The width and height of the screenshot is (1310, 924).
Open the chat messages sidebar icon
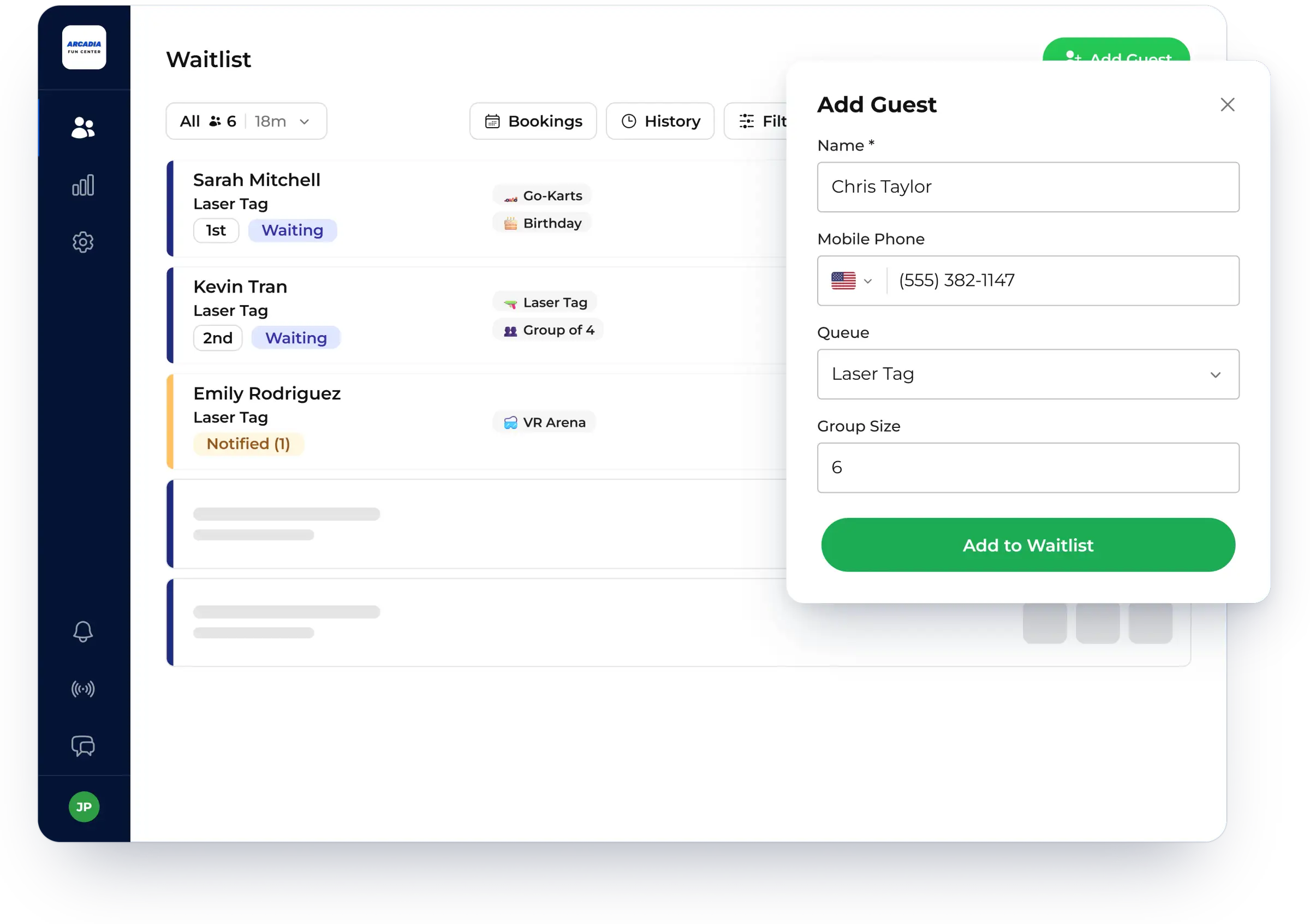(84, 746)
